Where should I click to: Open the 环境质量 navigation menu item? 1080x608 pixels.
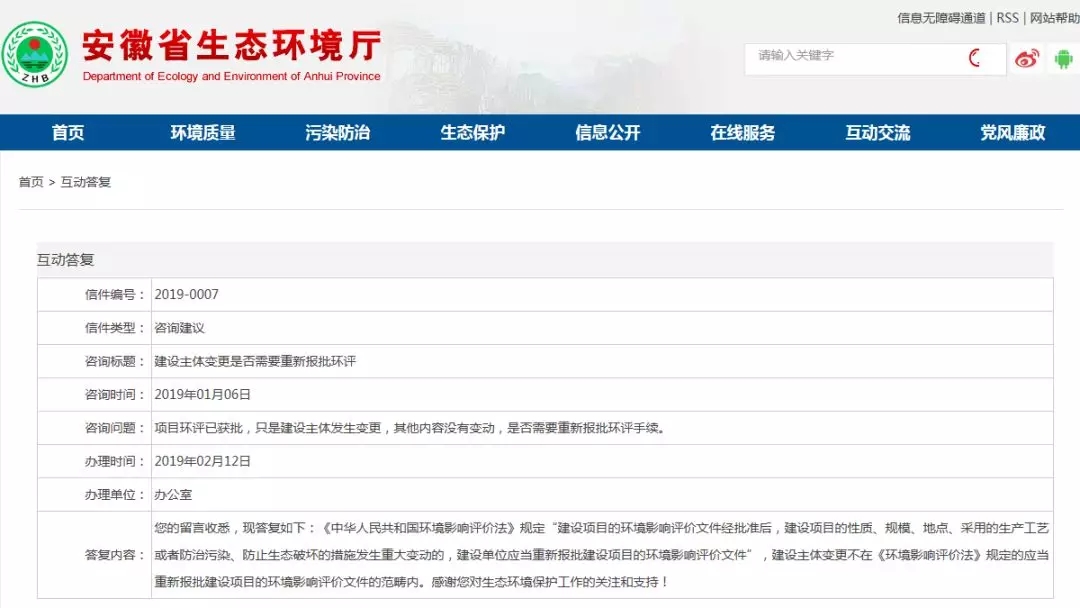pos(202,132)
